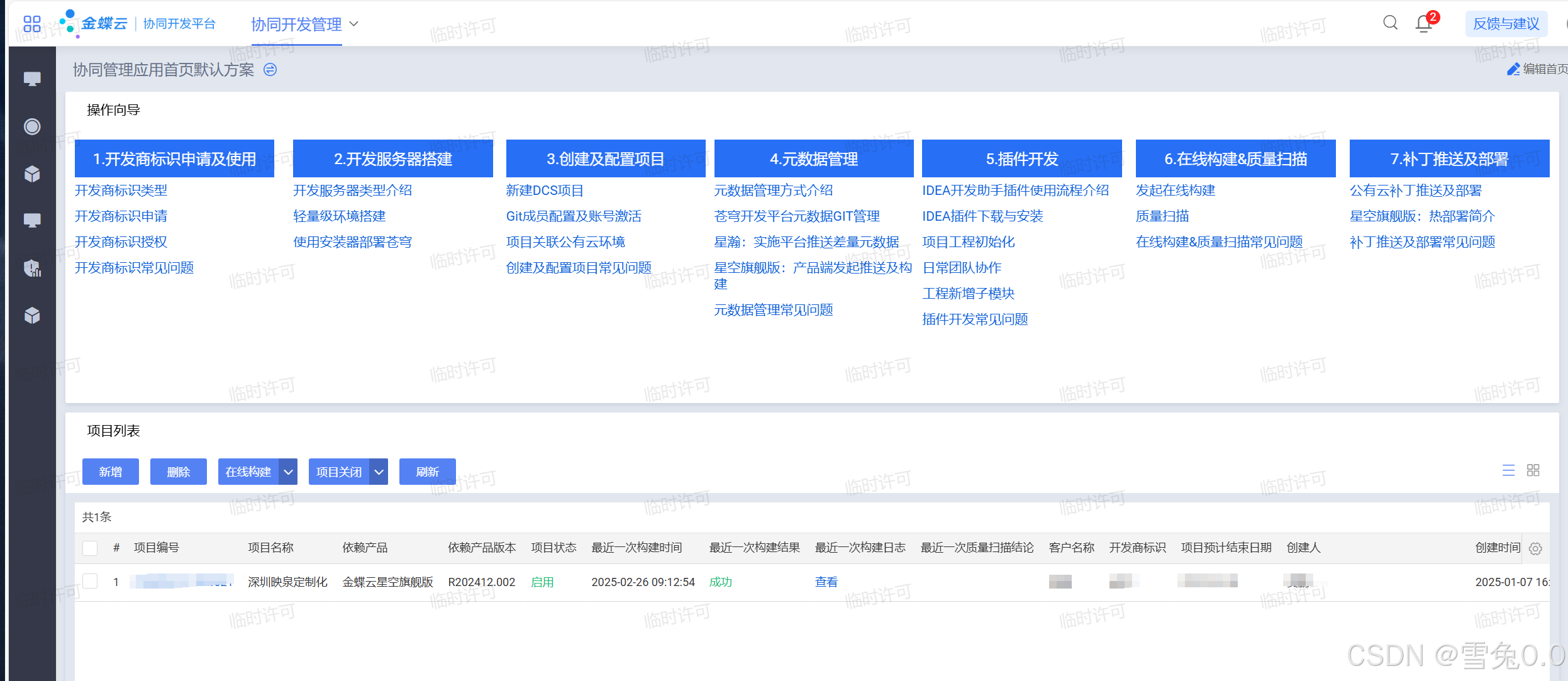The image size is (1568, 681).
Task: Open the Git成员配置及账号激活 link
Action: tap(574, 216)
